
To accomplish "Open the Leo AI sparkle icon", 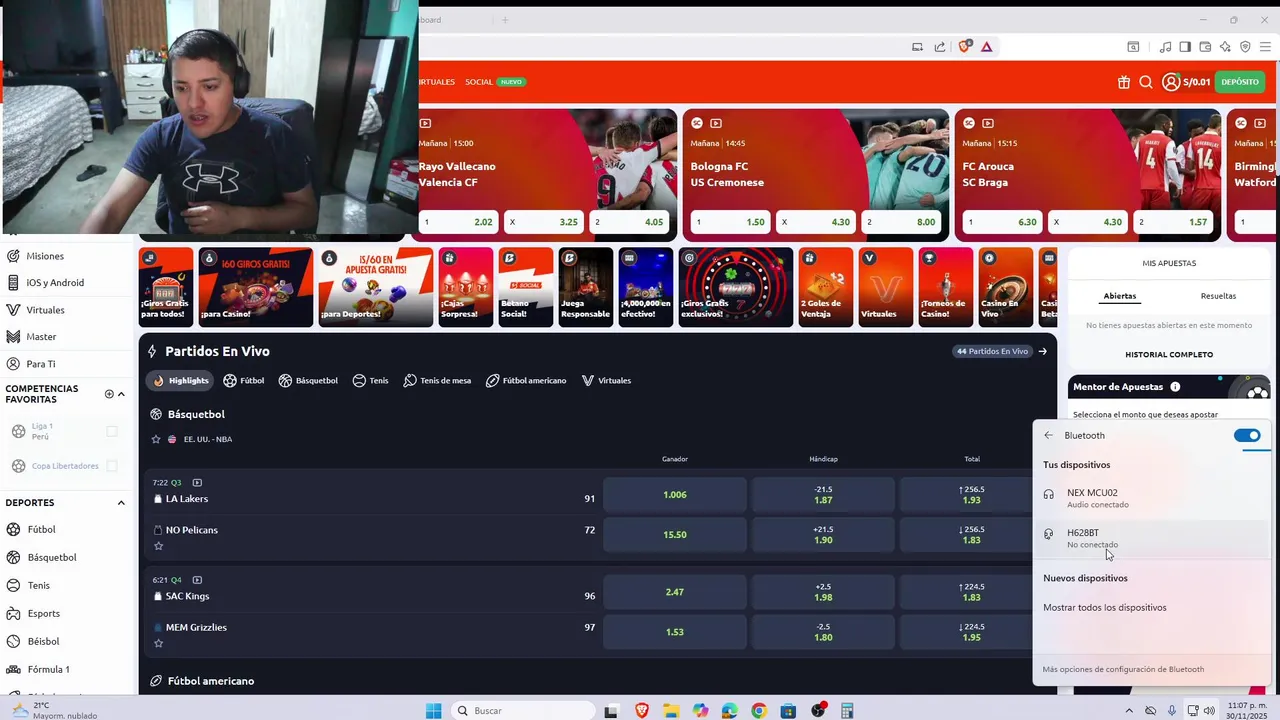I will pyautogui.click(x=1225, y=46).
